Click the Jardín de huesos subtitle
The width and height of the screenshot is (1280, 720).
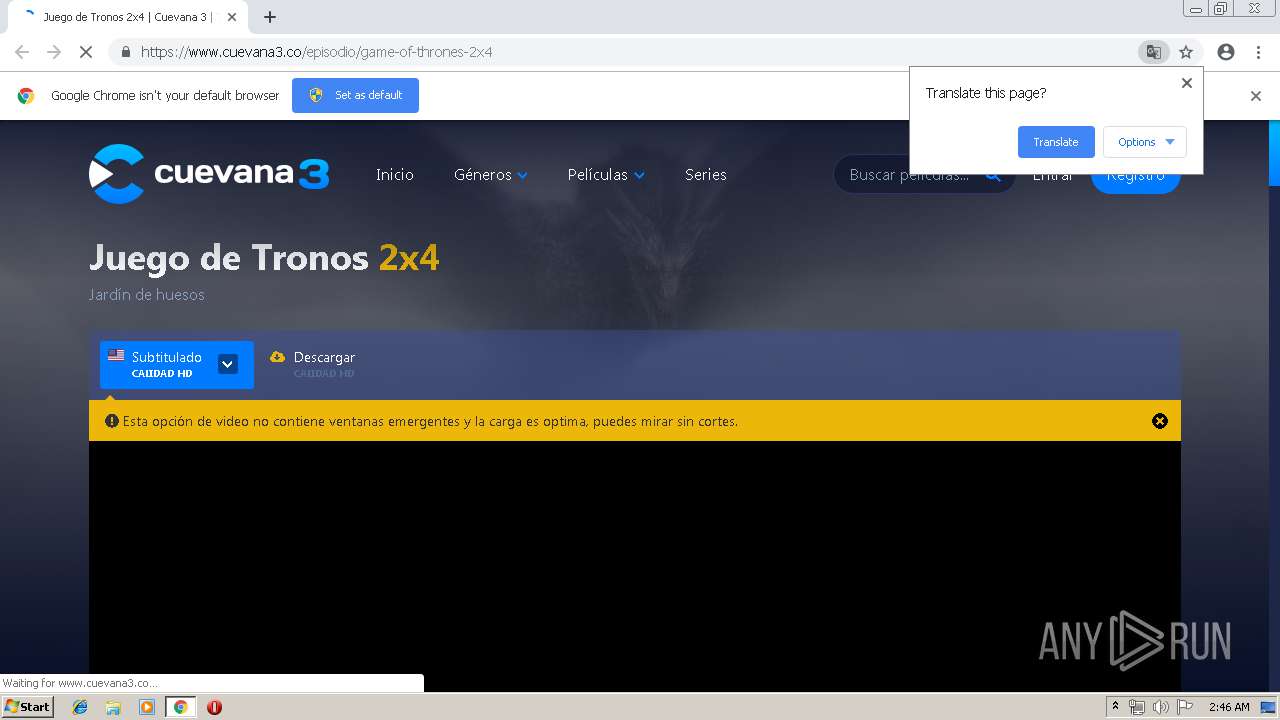pos(146,295)
